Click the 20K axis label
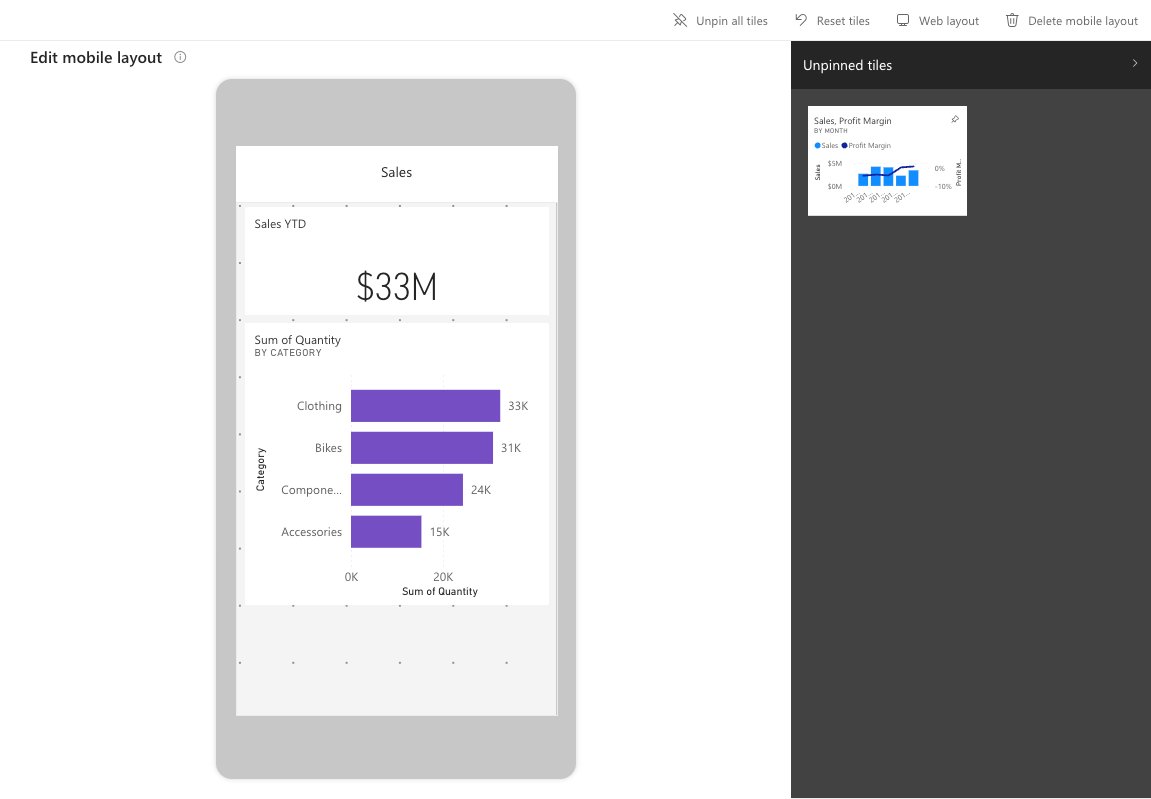 (443, 577)
